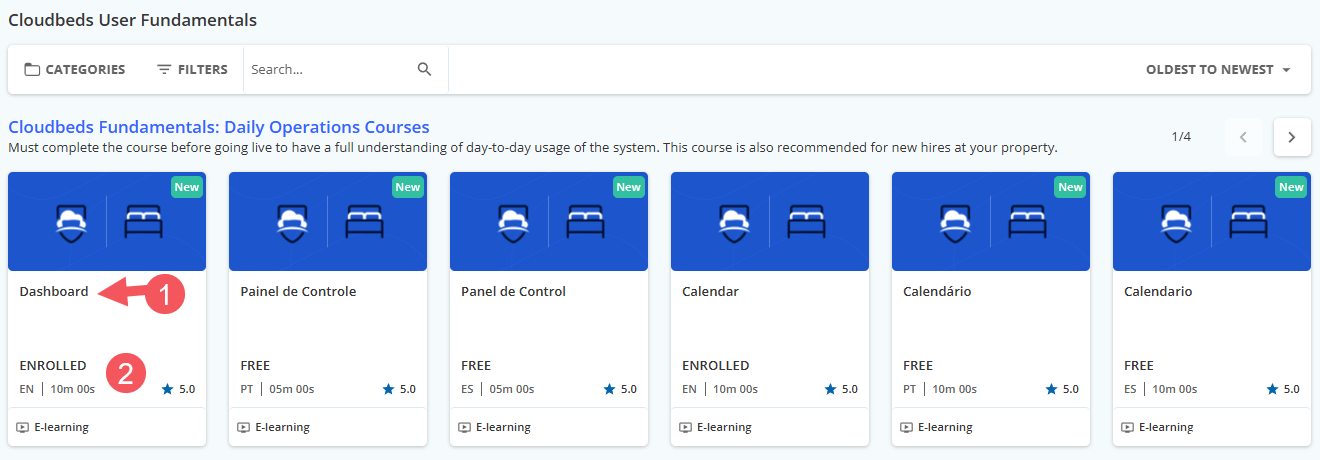The image size is (1320, 460).
Task: Open Cloudbeds Fundamentals: Daily Operations Courses link
Action: 219,127
